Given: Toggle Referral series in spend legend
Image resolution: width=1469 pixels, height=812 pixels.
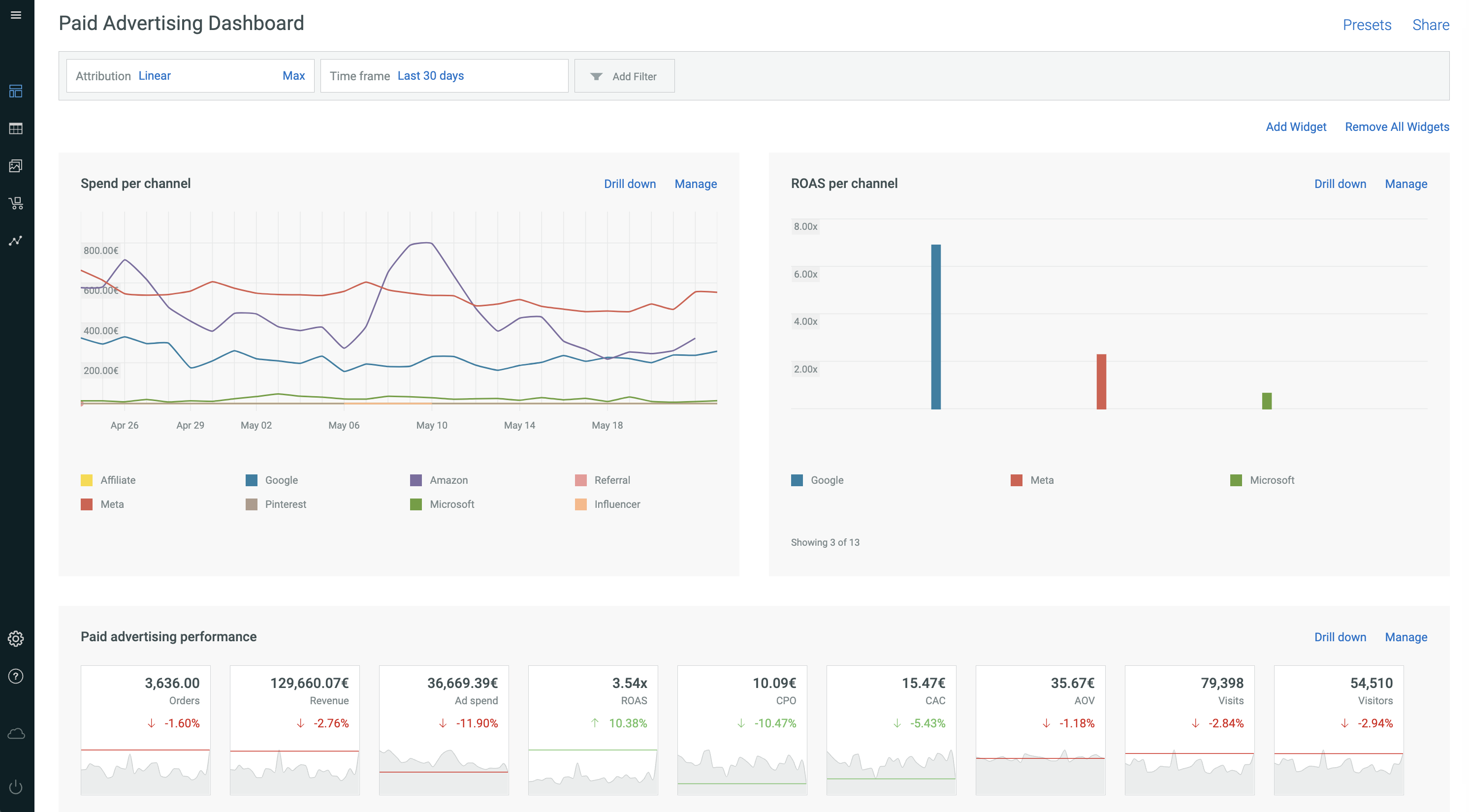Looking at the screenshot, I should coord(603,480).
